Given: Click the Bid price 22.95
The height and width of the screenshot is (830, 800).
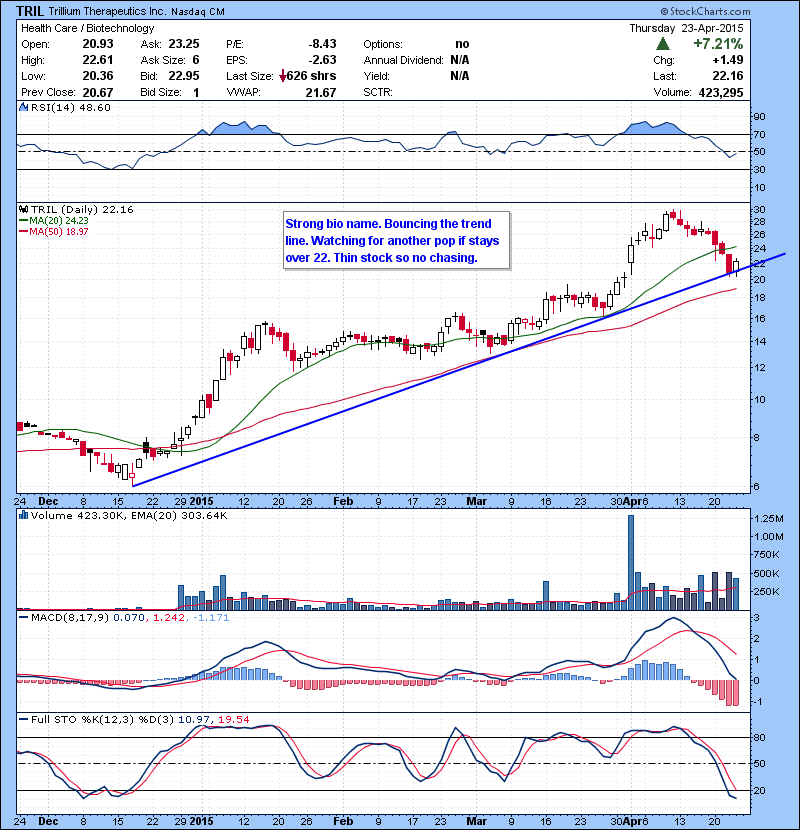Looking at the screenshot, I should tap(184, 76).
